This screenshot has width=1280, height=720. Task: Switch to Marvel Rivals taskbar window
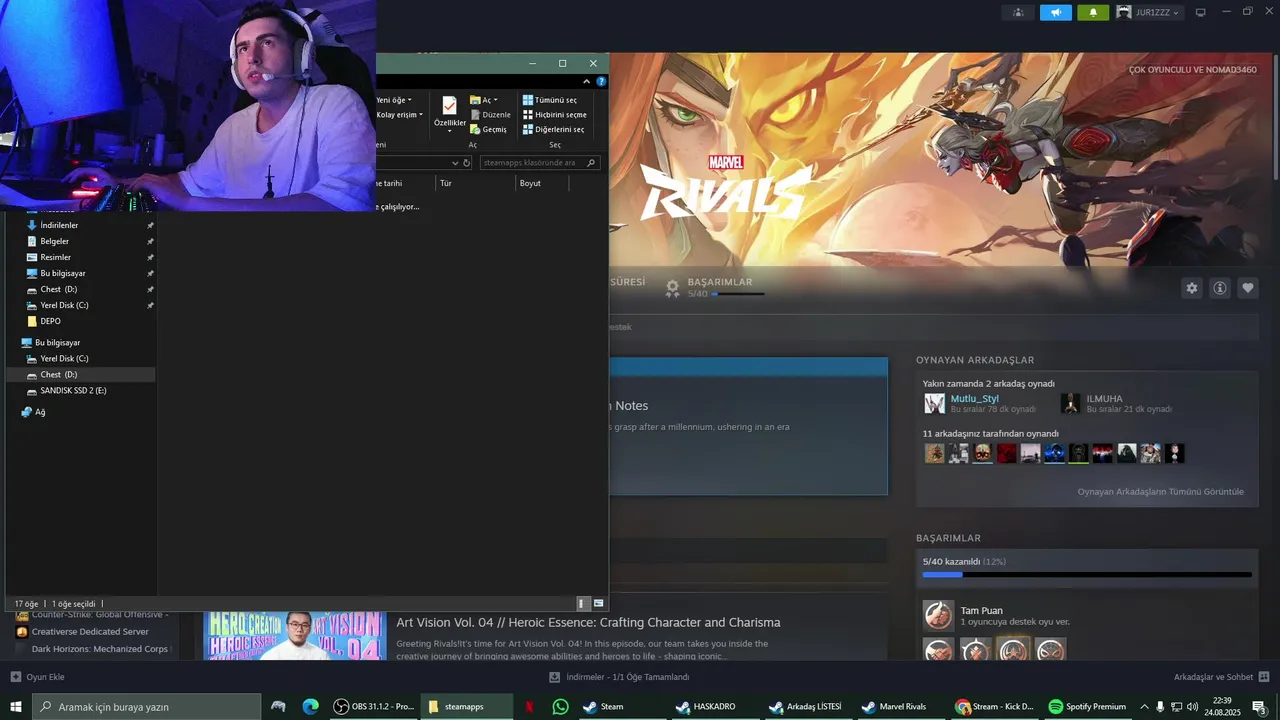tap(896, 706)
